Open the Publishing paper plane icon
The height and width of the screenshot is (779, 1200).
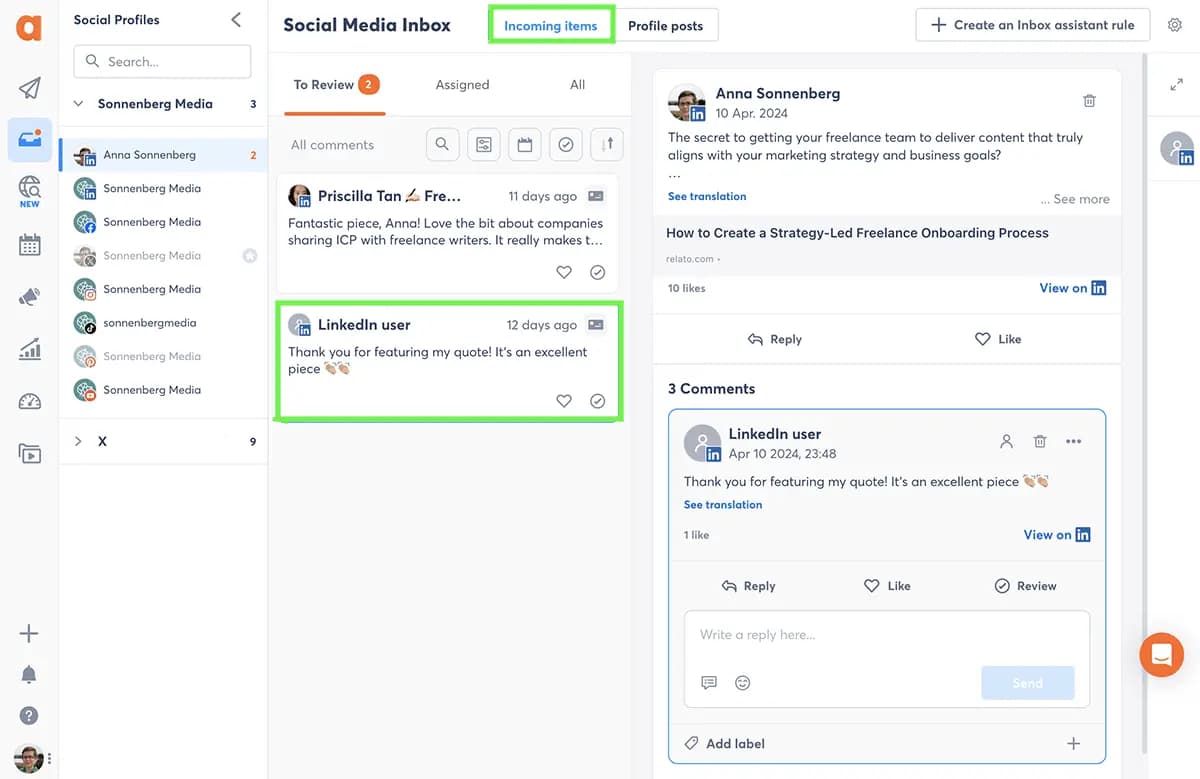[x=29, y=88]
